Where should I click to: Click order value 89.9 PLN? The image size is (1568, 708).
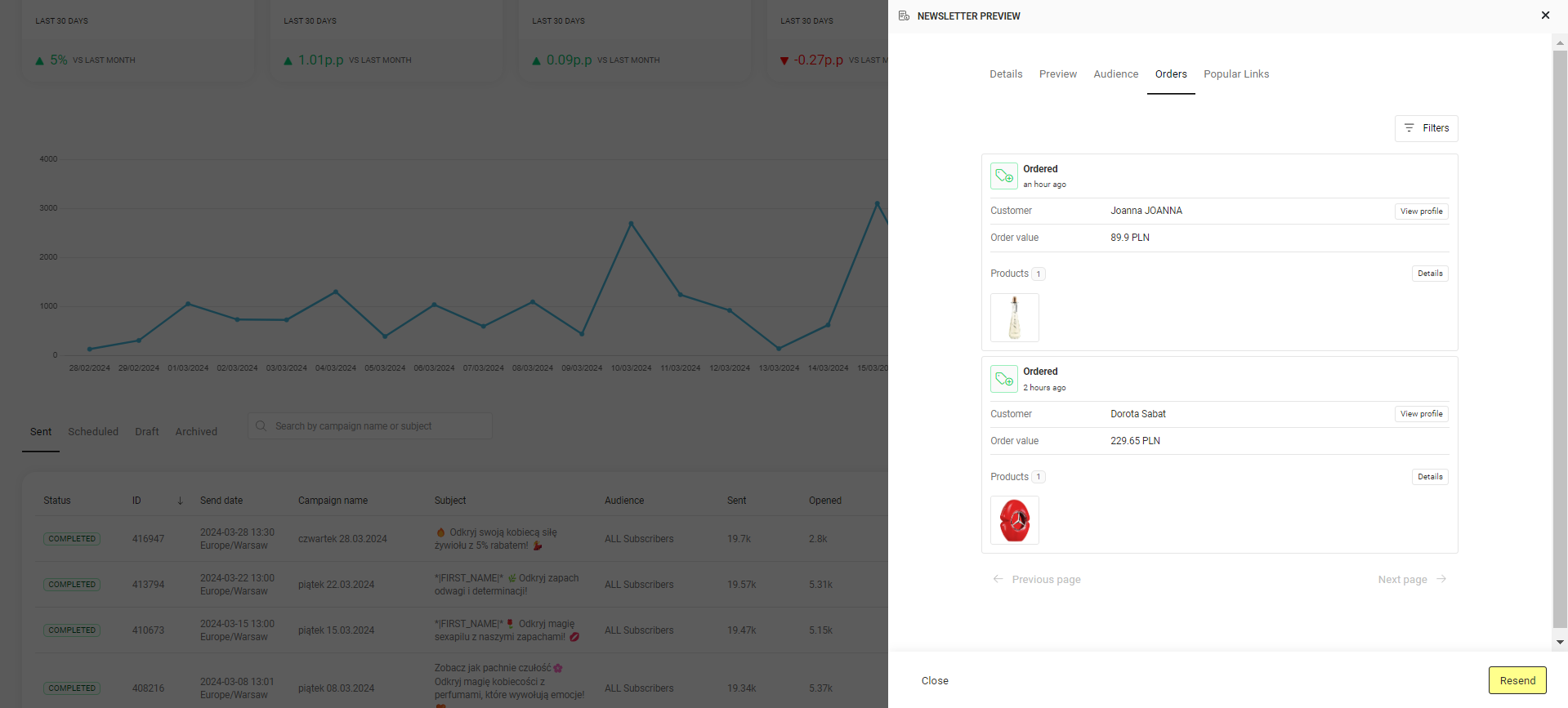1130,238
